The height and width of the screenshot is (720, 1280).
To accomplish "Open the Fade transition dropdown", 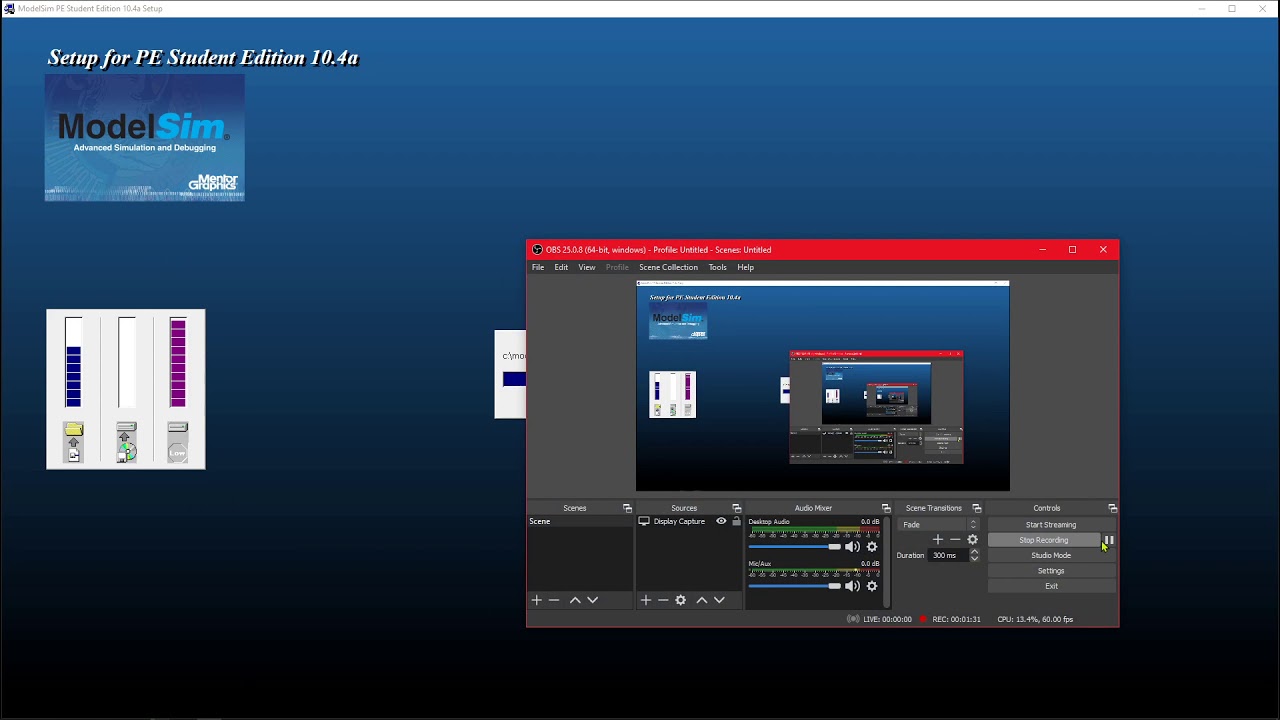I will [x=939, y=525].
